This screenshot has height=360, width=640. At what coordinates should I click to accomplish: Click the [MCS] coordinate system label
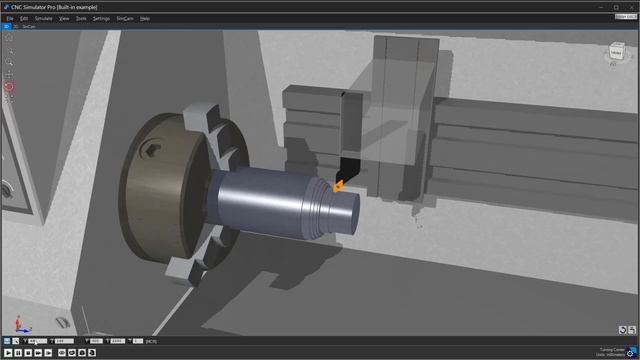(151, 341)
